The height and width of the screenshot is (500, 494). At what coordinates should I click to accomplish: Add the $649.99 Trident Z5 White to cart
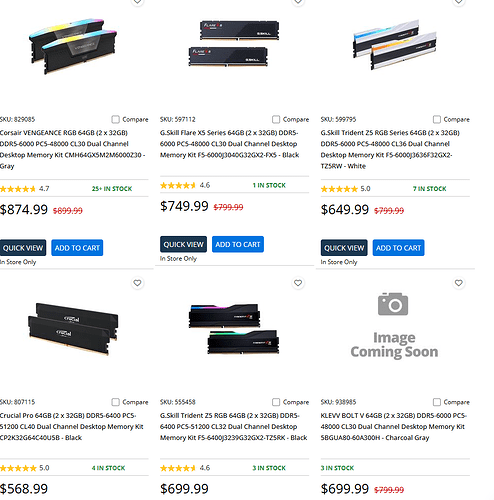click(x=398, y=248)
